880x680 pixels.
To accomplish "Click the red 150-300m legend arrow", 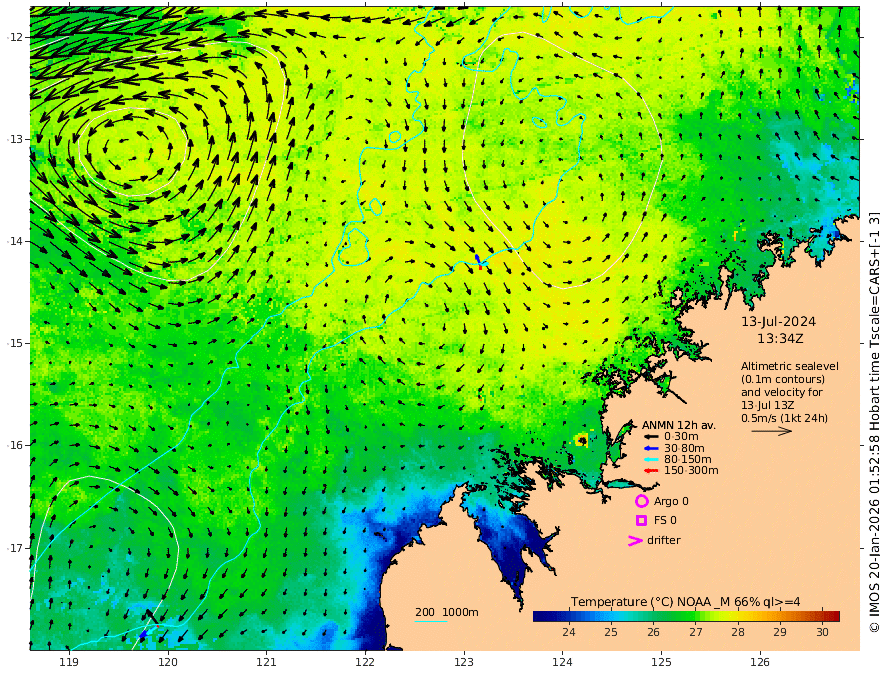I will click(651, 471).
